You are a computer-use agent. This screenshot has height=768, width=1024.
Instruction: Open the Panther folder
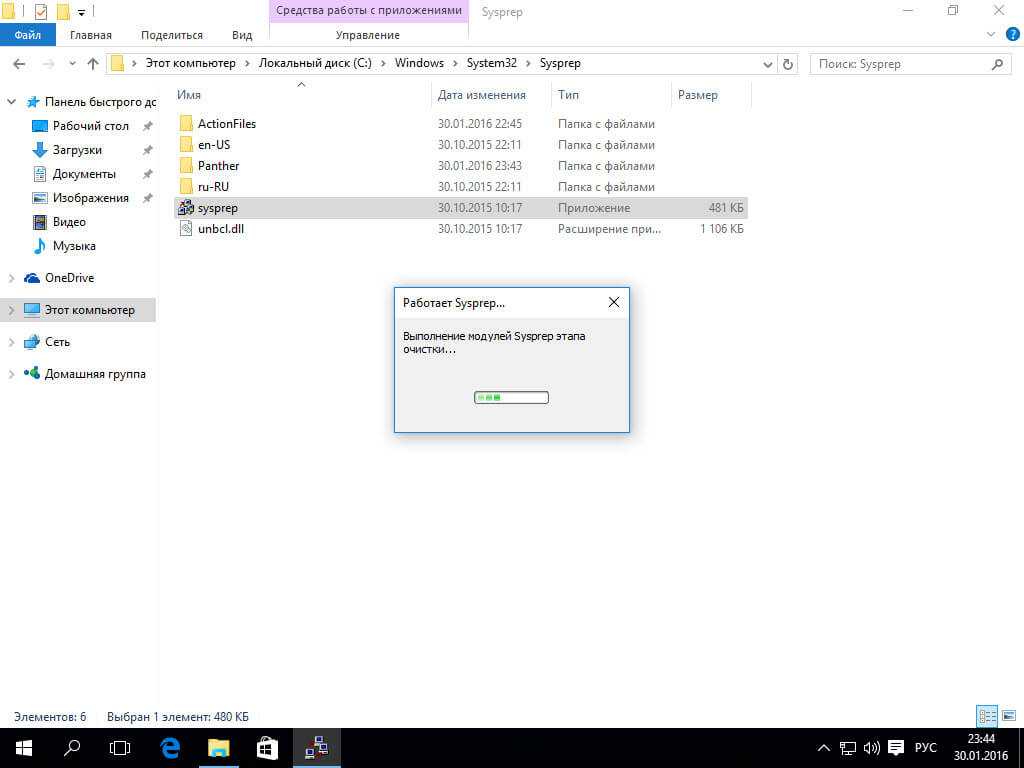[x=218, y=166]
